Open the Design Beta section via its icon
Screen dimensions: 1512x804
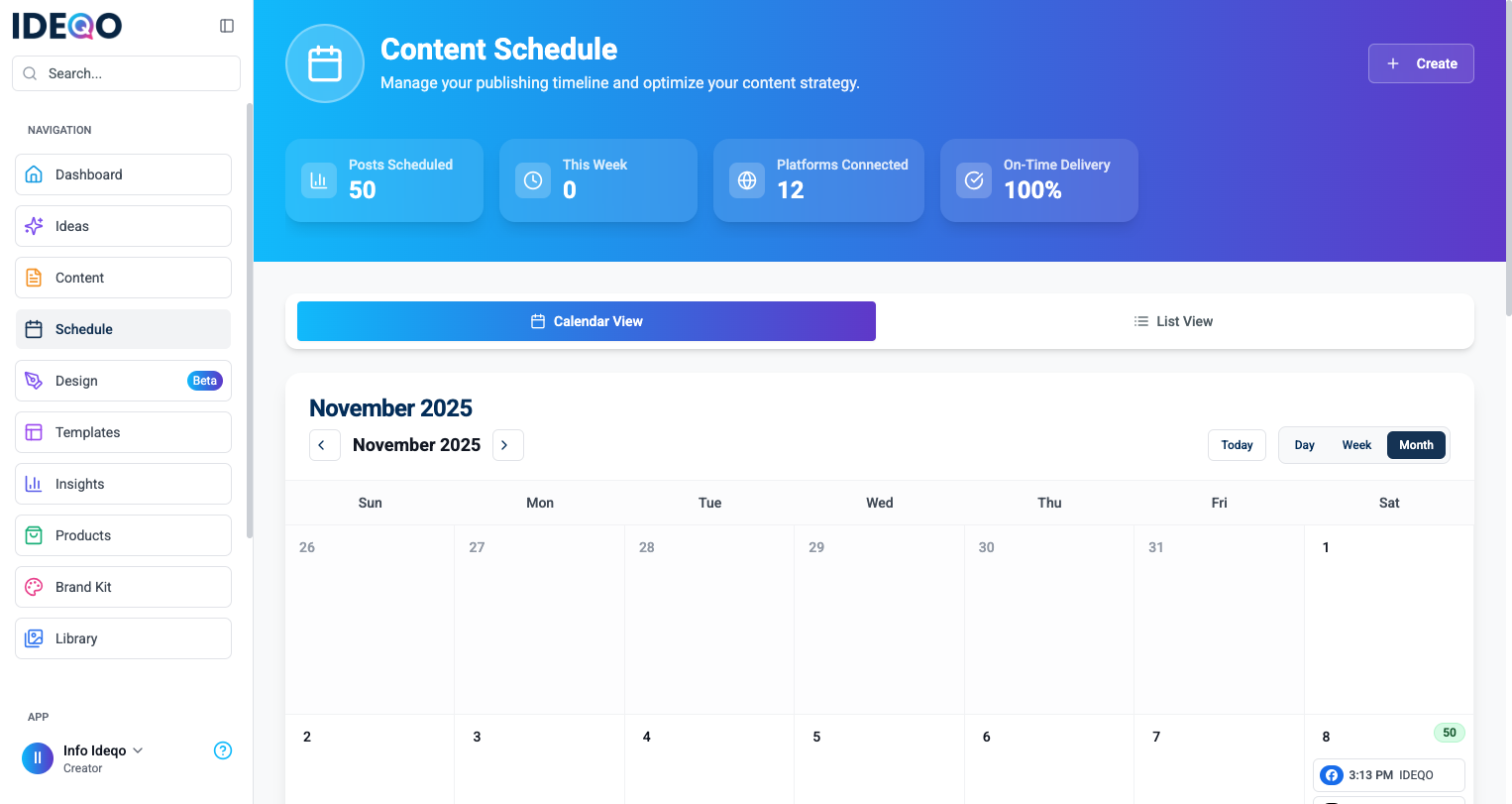pos(34,381)
